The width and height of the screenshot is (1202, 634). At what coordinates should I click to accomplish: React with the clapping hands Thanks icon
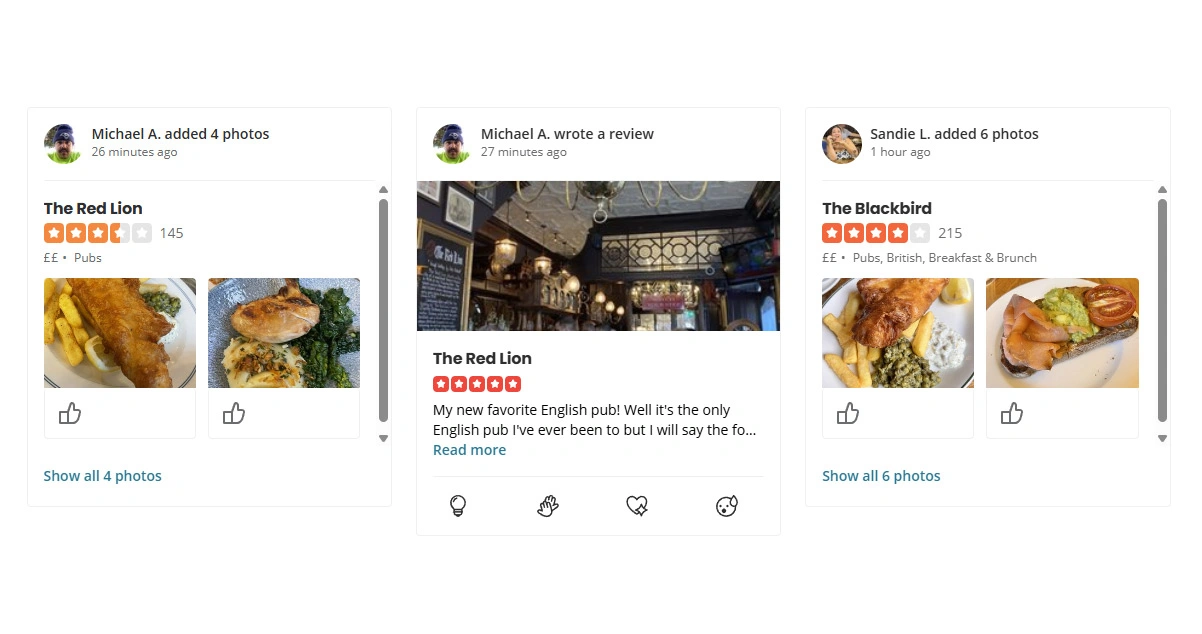pos(547,506)
